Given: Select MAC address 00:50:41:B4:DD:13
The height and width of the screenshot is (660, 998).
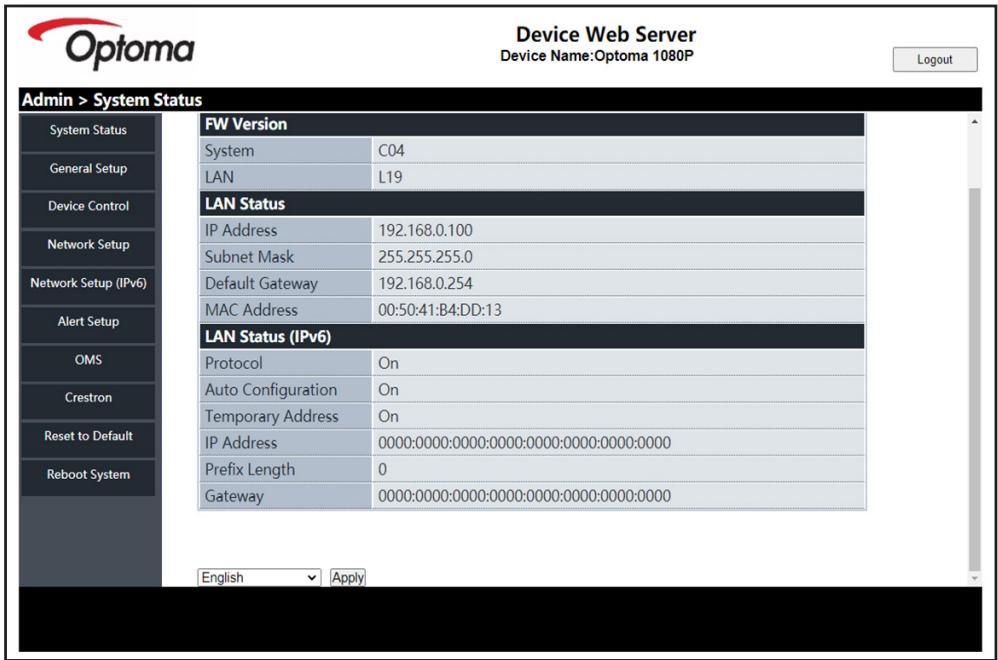Looking at the screenshot, I should (440, 311).
